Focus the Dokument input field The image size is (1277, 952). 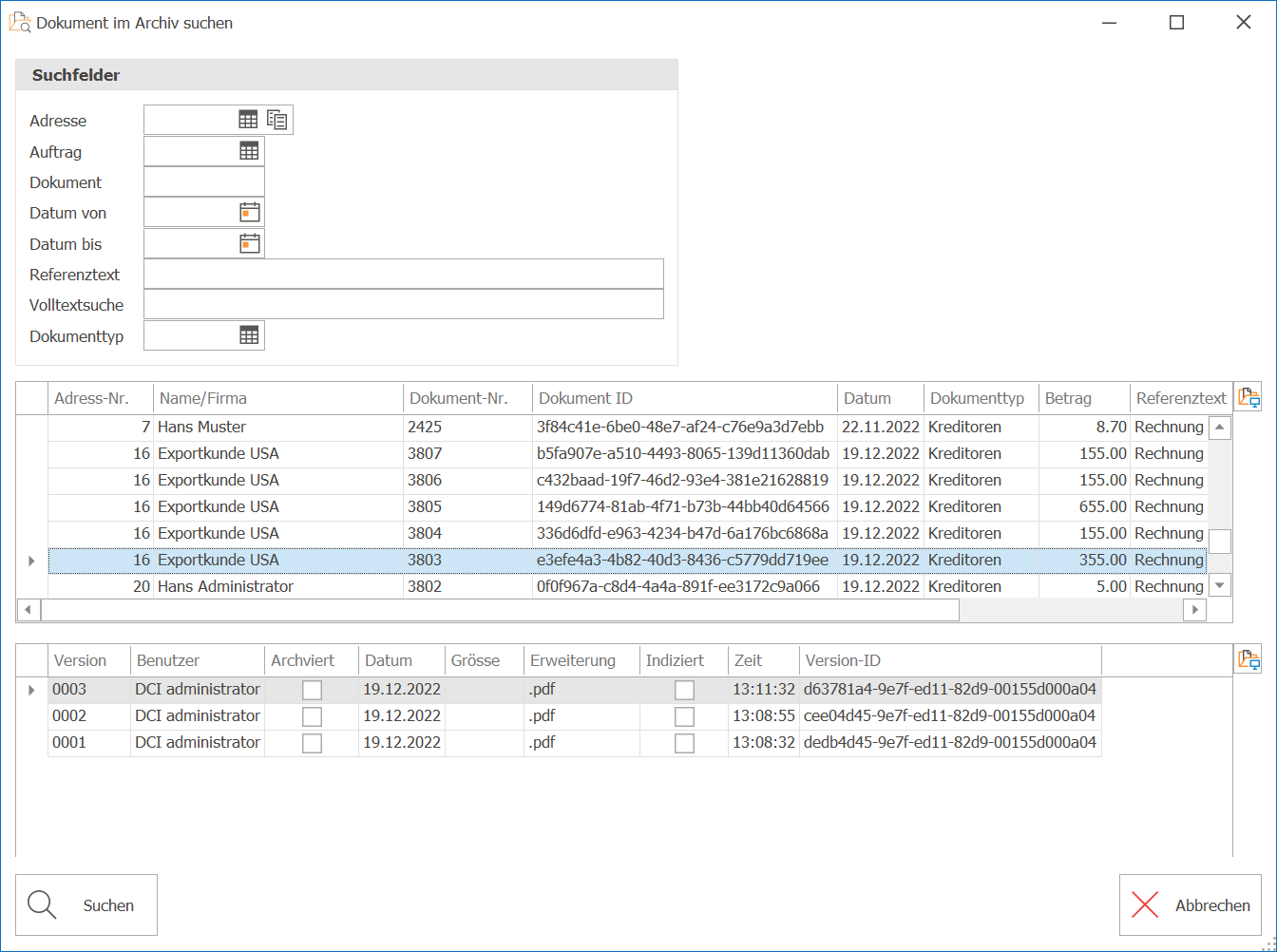coord(204,181)
